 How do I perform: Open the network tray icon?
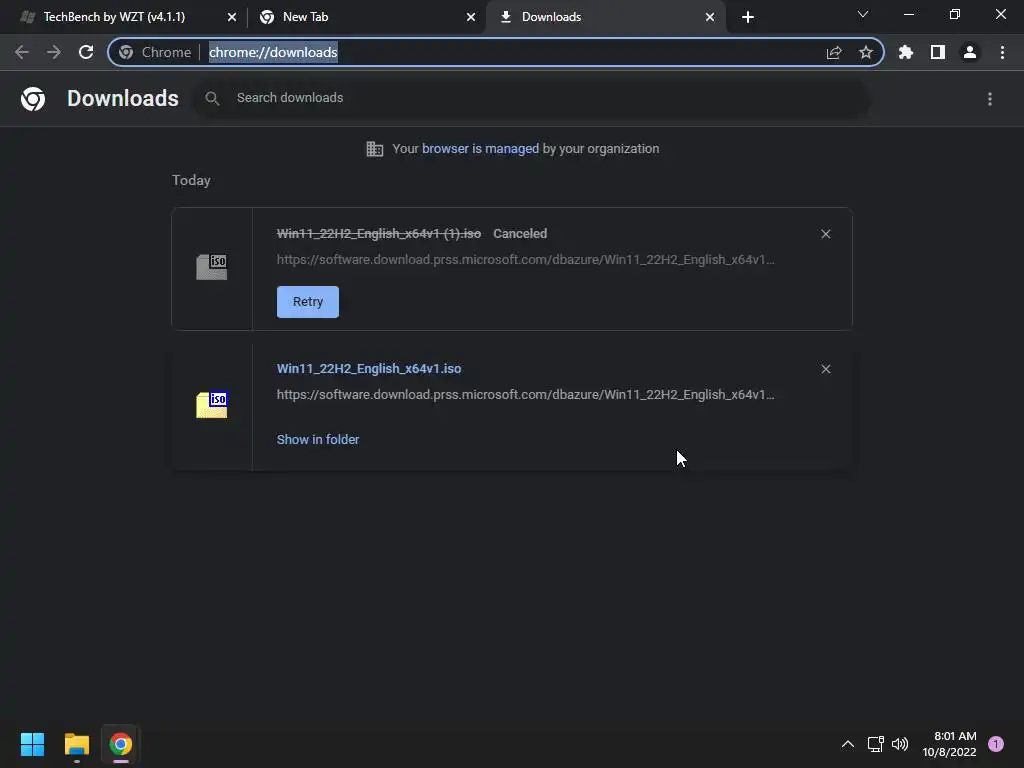[876, 744]
